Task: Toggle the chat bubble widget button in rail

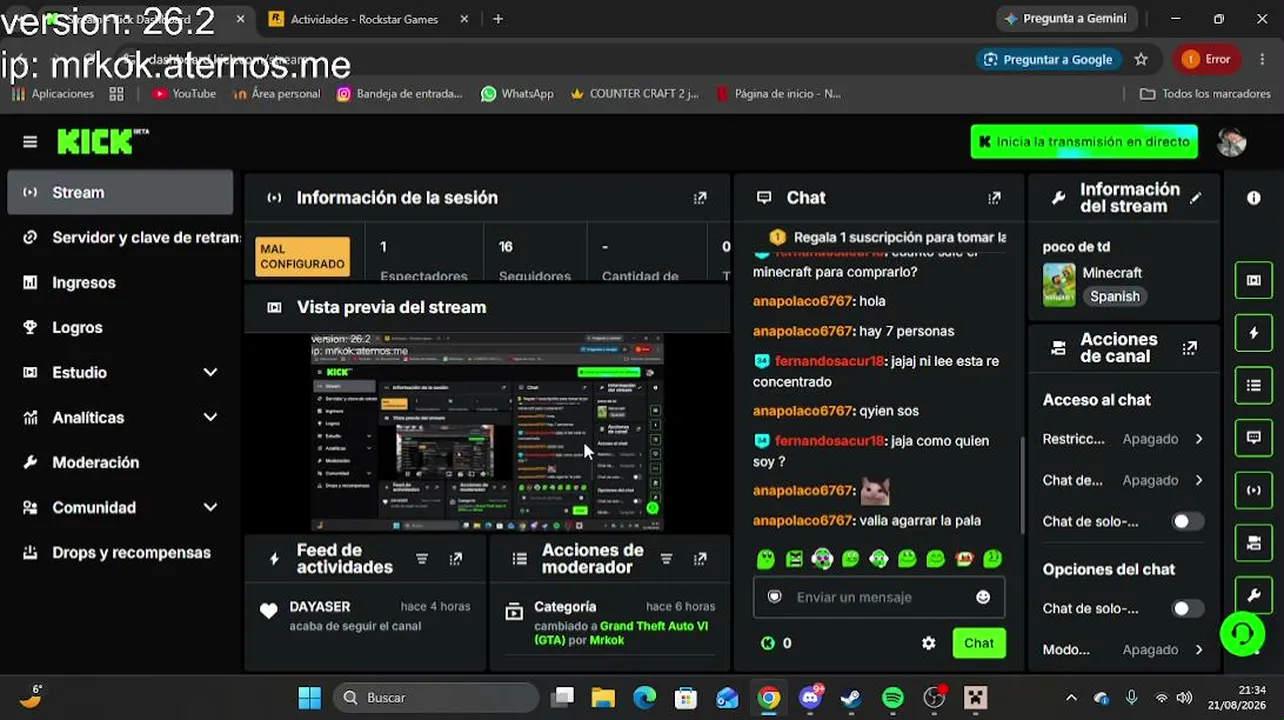Action: (1253, 437)
